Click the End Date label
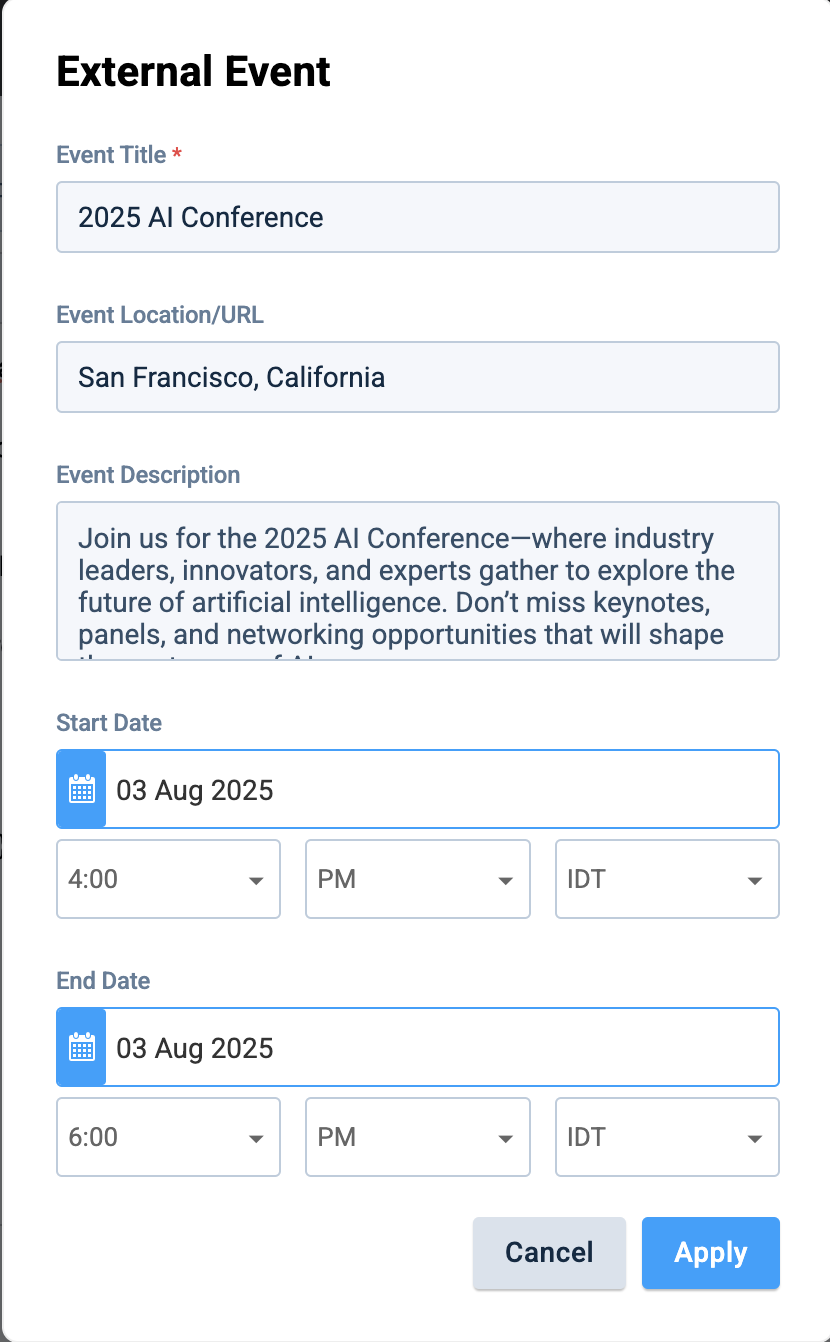The height and width of the screenshot is (1342, 830). tap(103, 981)
